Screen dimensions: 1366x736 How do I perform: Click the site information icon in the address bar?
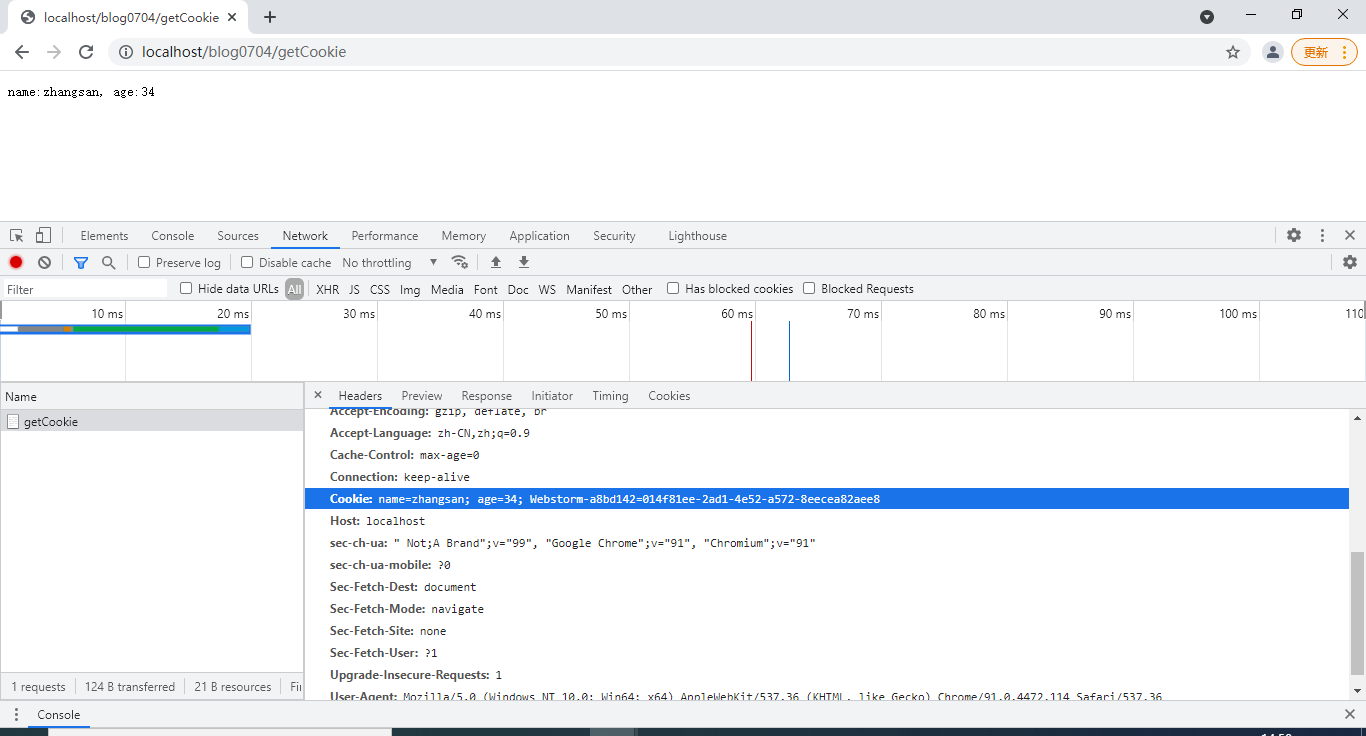125,52
